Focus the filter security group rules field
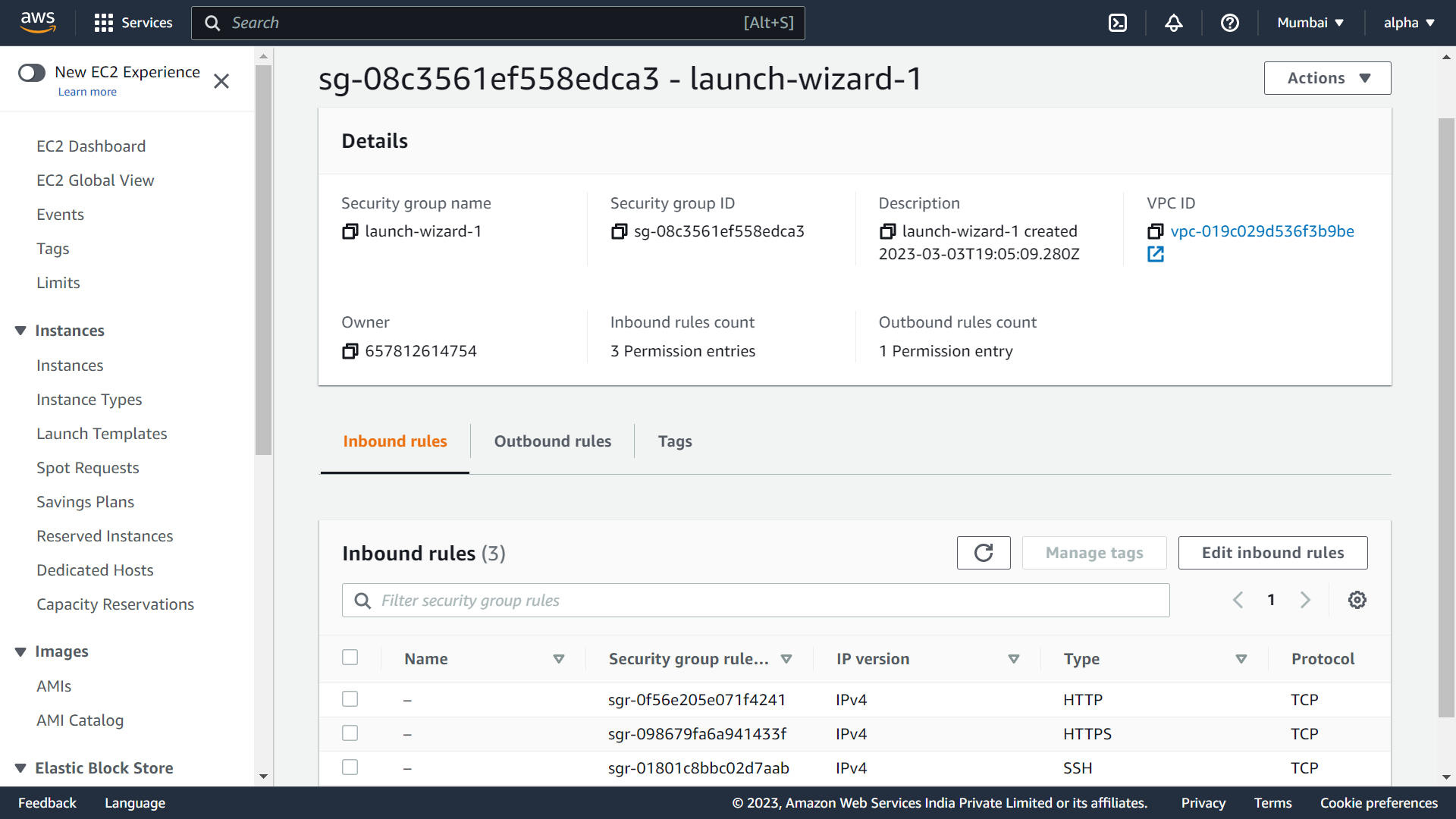The width and height of the screenshot is (1456, 819). pyautogui.click(x=766, y=601)
